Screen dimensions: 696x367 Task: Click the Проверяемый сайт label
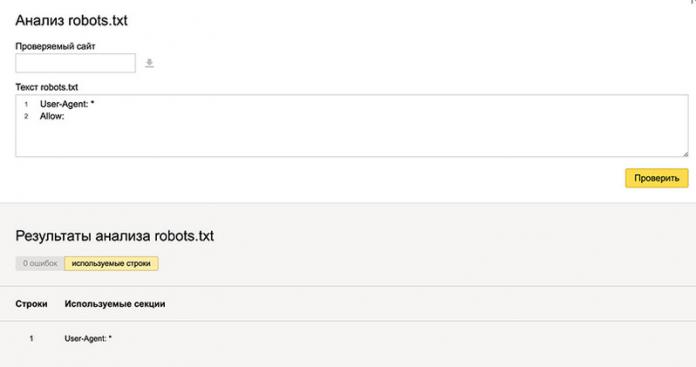click(55, 46)
